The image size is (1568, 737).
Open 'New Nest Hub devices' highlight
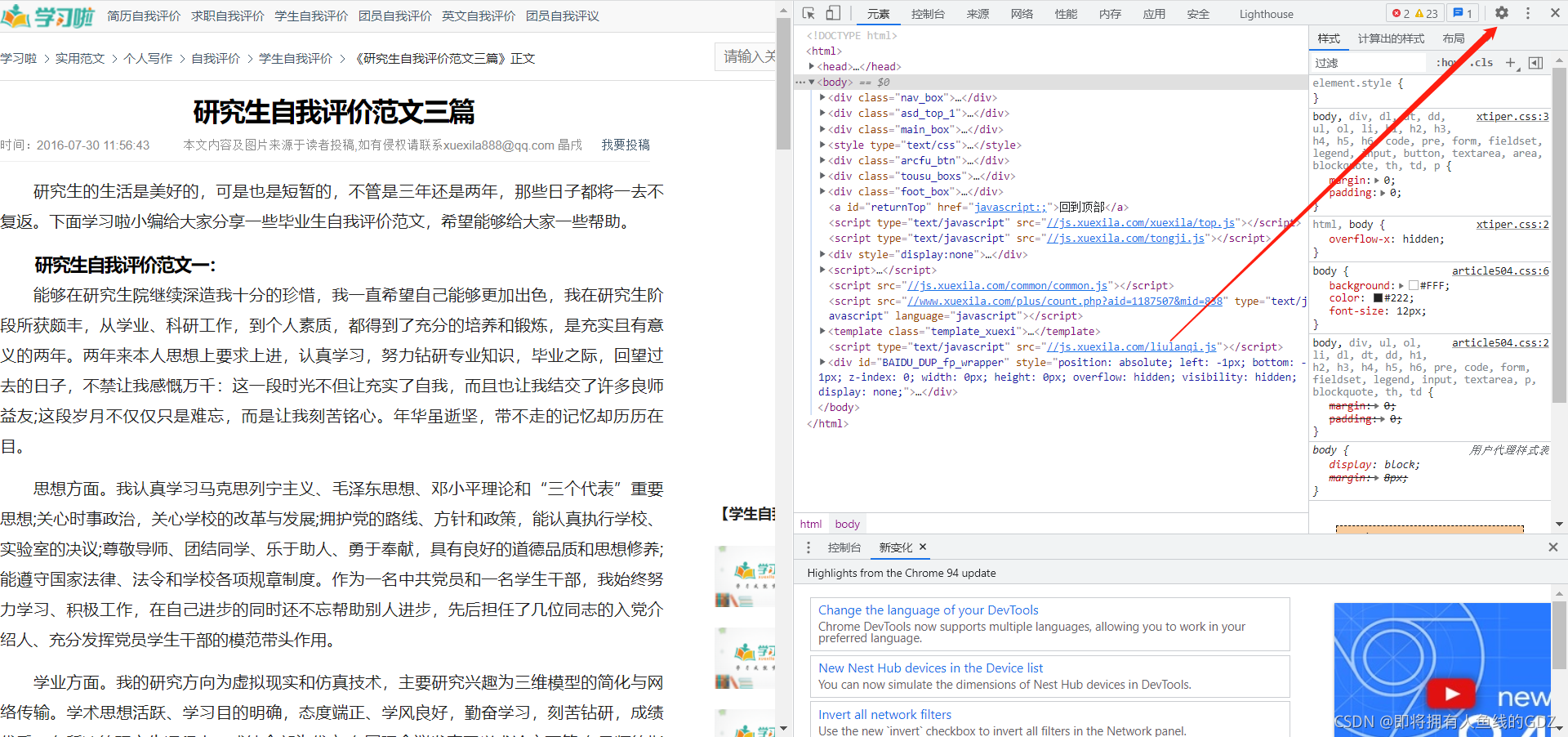point(930,668)
